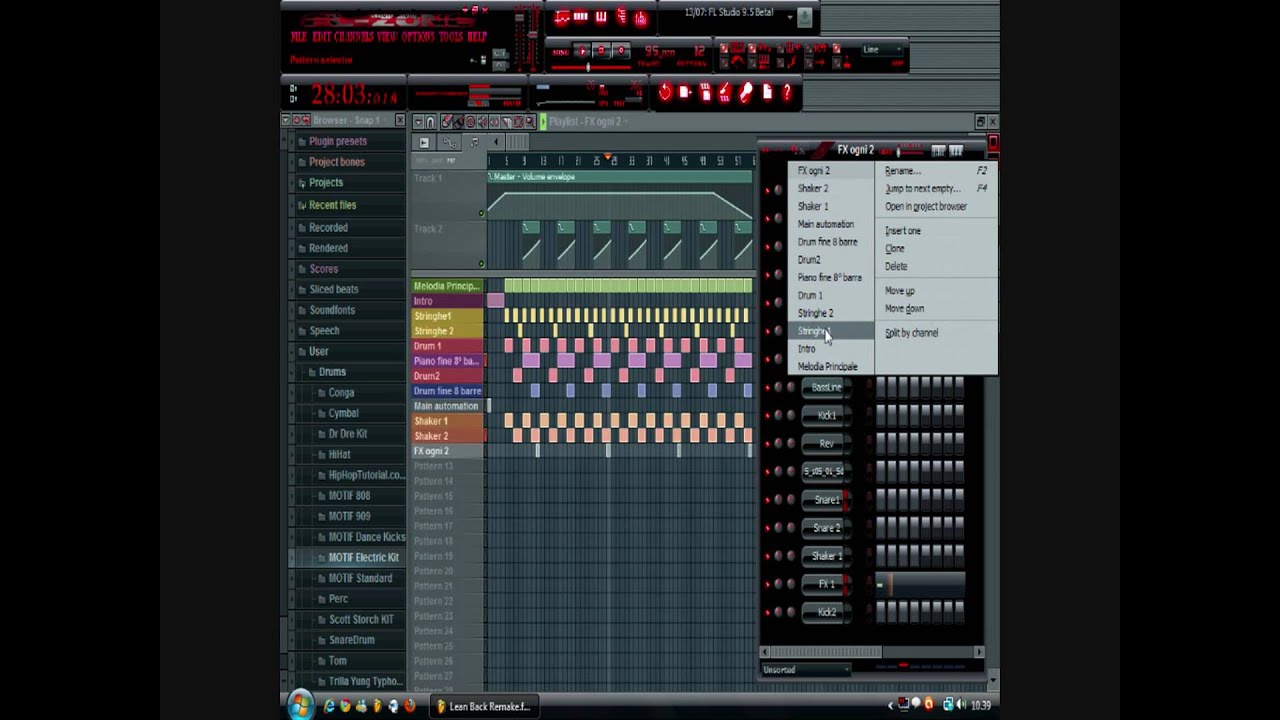Click the Play transport button
Viewport: 1280px width, 720px height.
click(x=583, y=51)
